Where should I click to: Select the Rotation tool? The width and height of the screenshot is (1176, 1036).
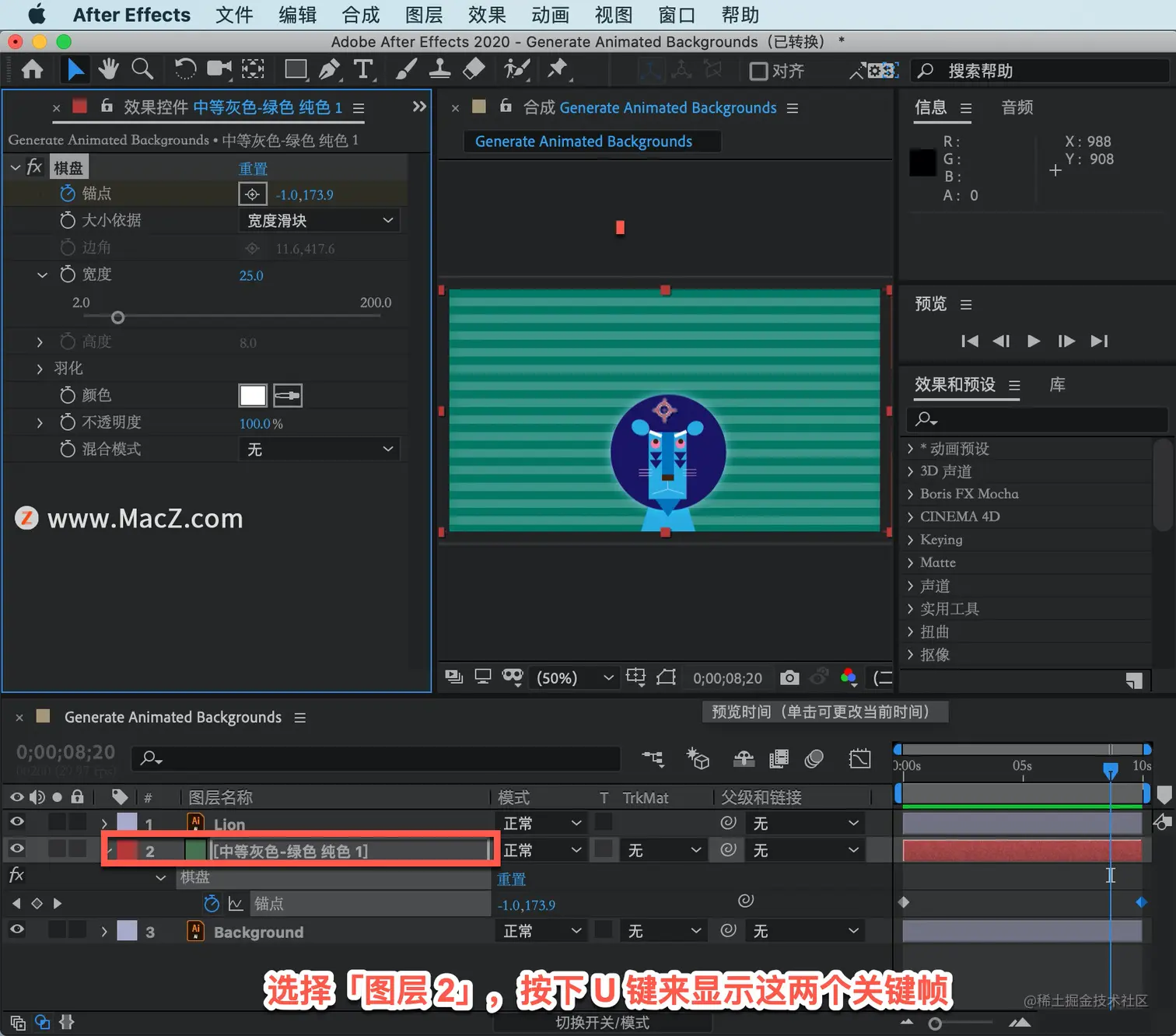[185, 70]
